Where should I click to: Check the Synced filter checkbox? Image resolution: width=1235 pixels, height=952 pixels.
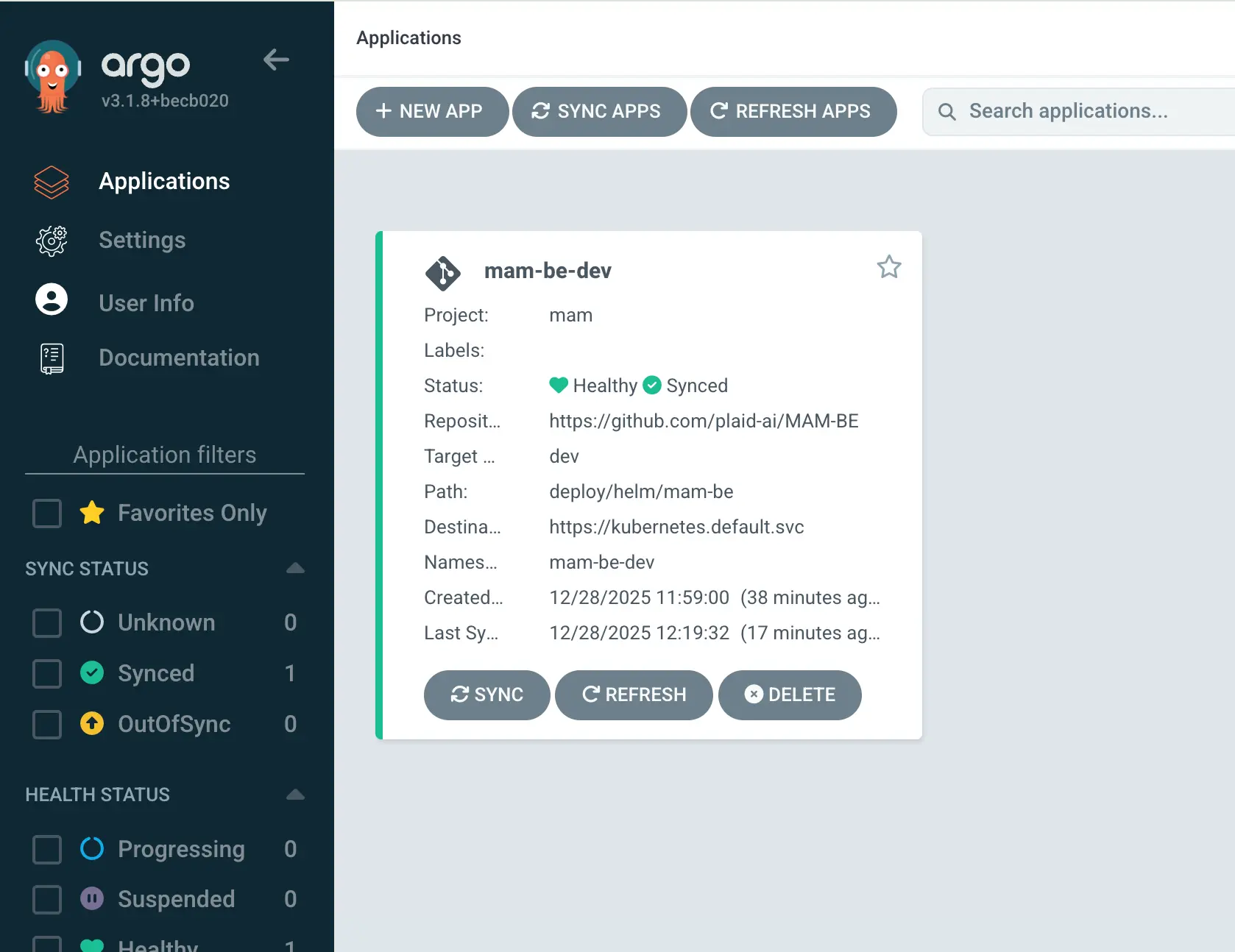click(47, 673)
